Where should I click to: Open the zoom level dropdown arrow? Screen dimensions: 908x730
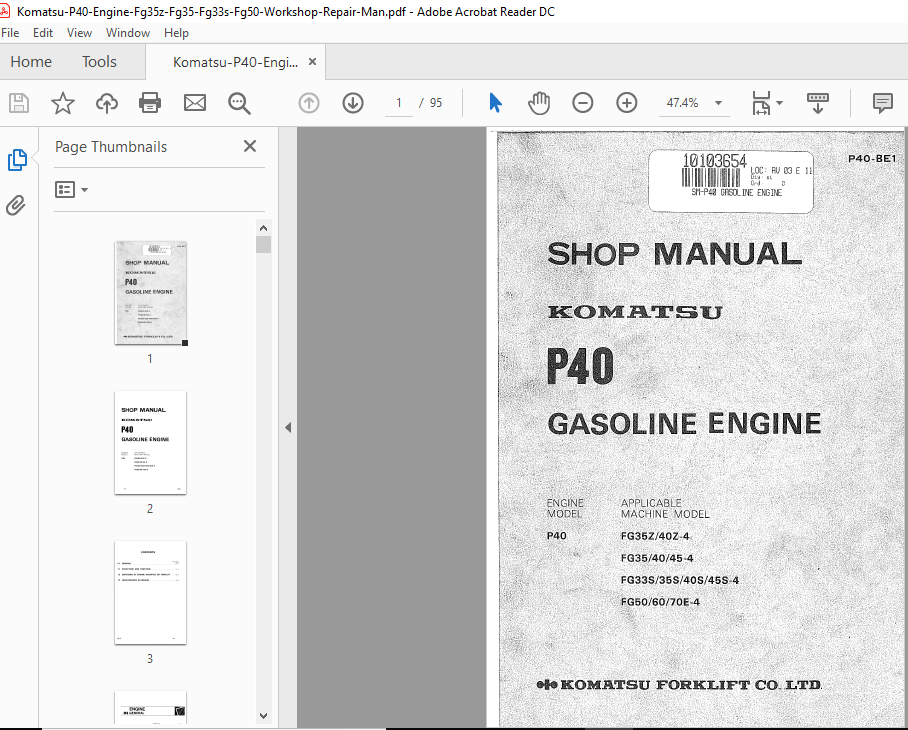[x=719, y=103]
